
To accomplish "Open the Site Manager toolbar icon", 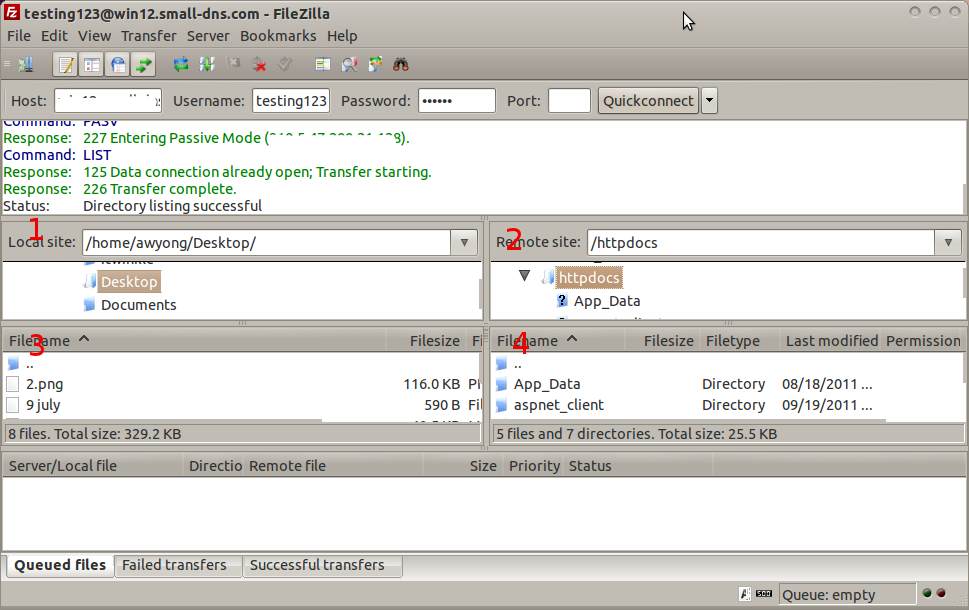I will coord(26,64).
